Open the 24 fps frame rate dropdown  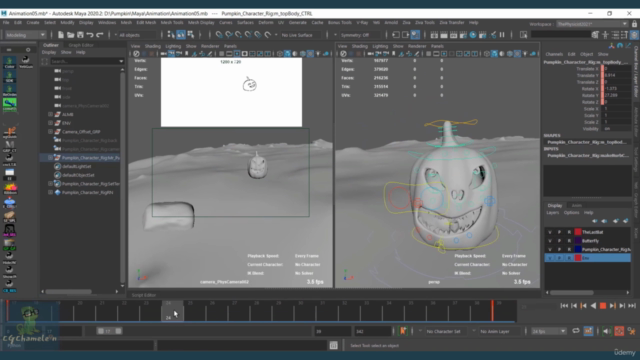(x=548, y=331)
